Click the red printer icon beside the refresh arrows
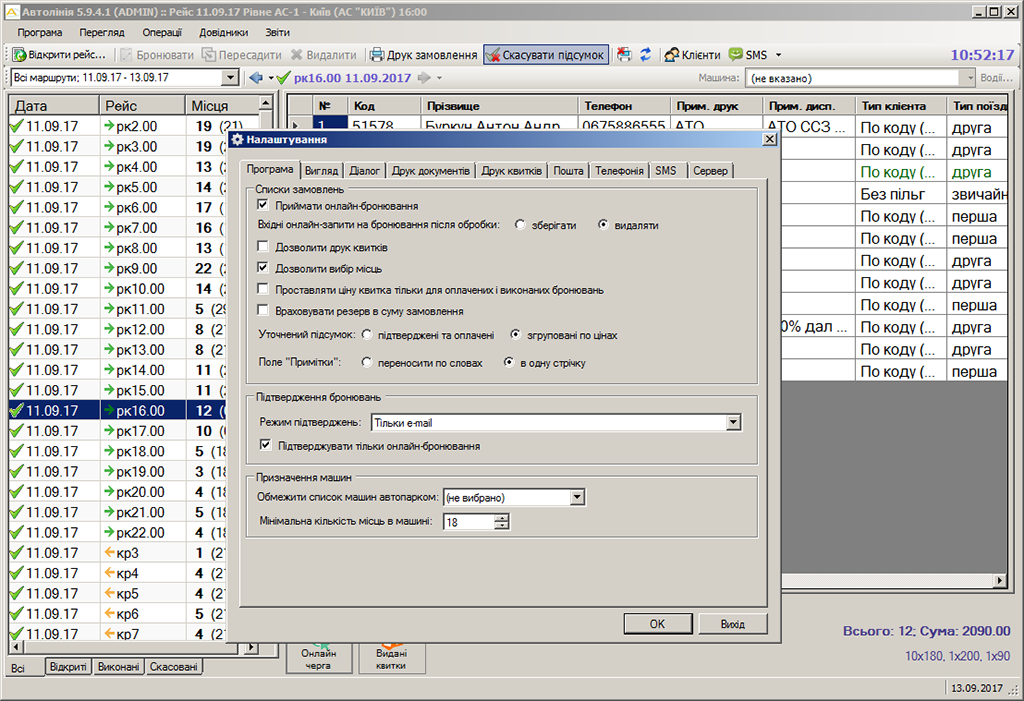1024x701 pixels. (x=624, y=55)
